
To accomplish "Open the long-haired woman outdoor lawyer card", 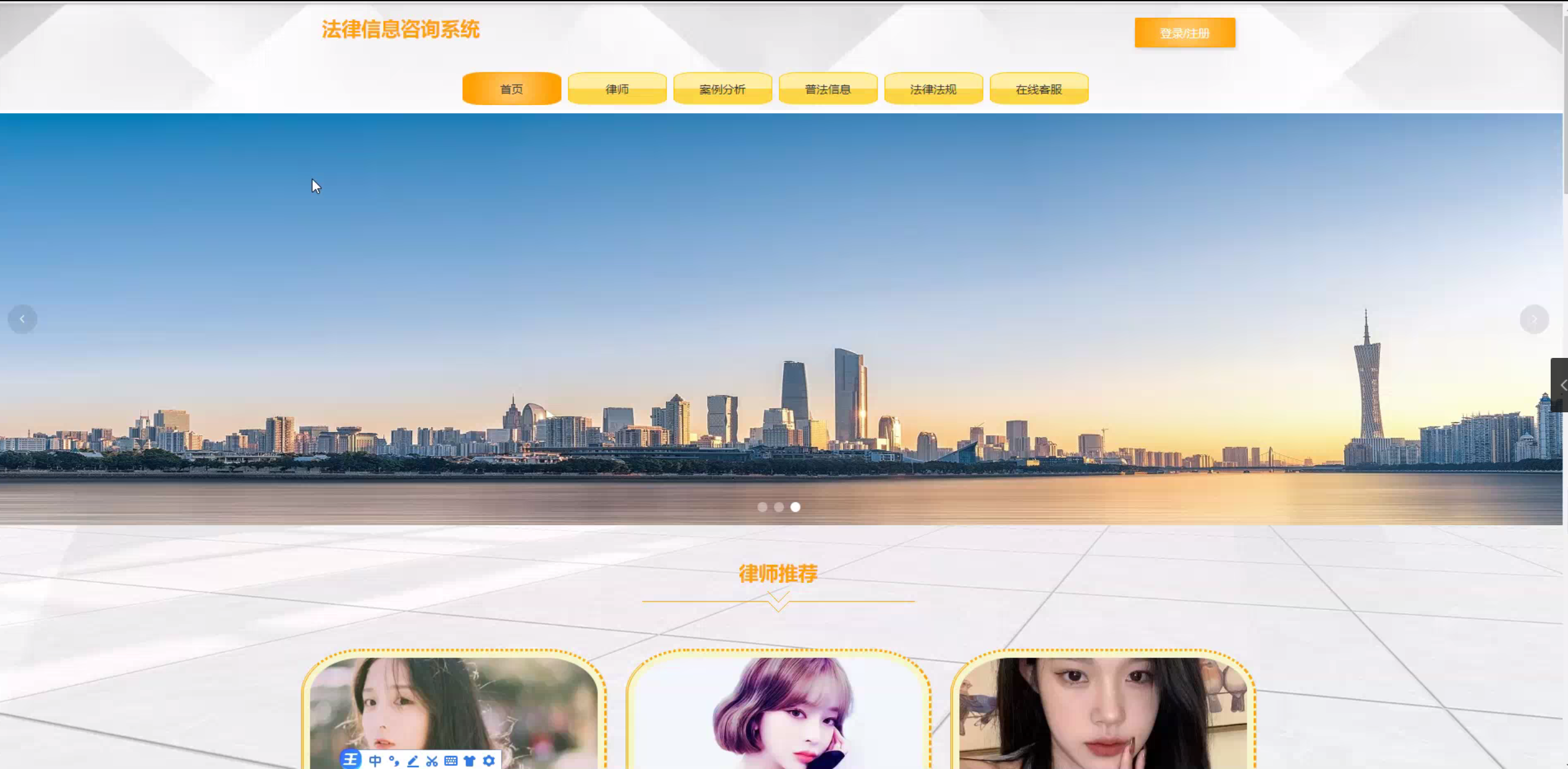I will pos(454,710).
